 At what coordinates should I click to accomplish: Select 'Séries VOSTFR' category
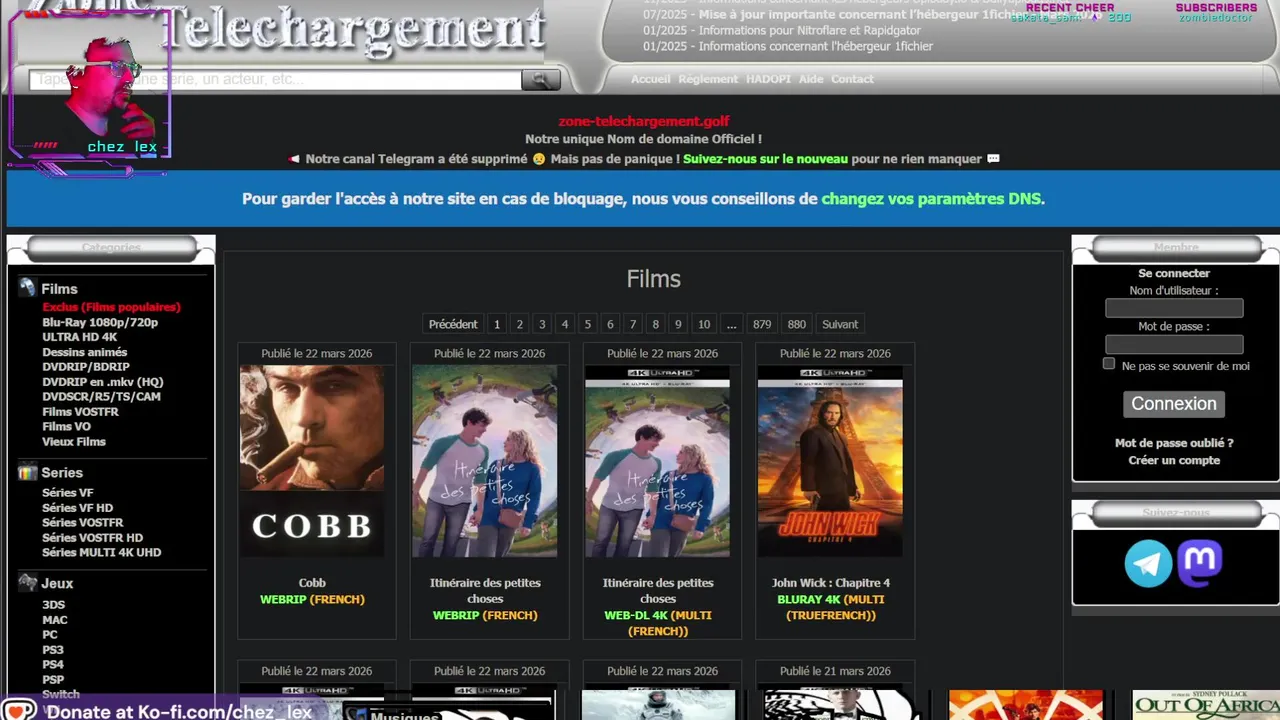click(82, 523)
